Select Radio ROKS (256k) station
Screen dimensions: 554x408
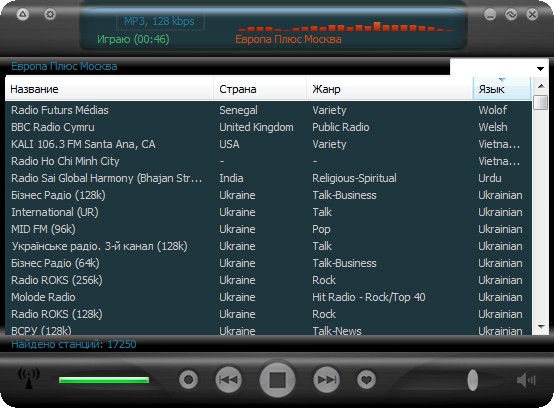tap(268, 280)
